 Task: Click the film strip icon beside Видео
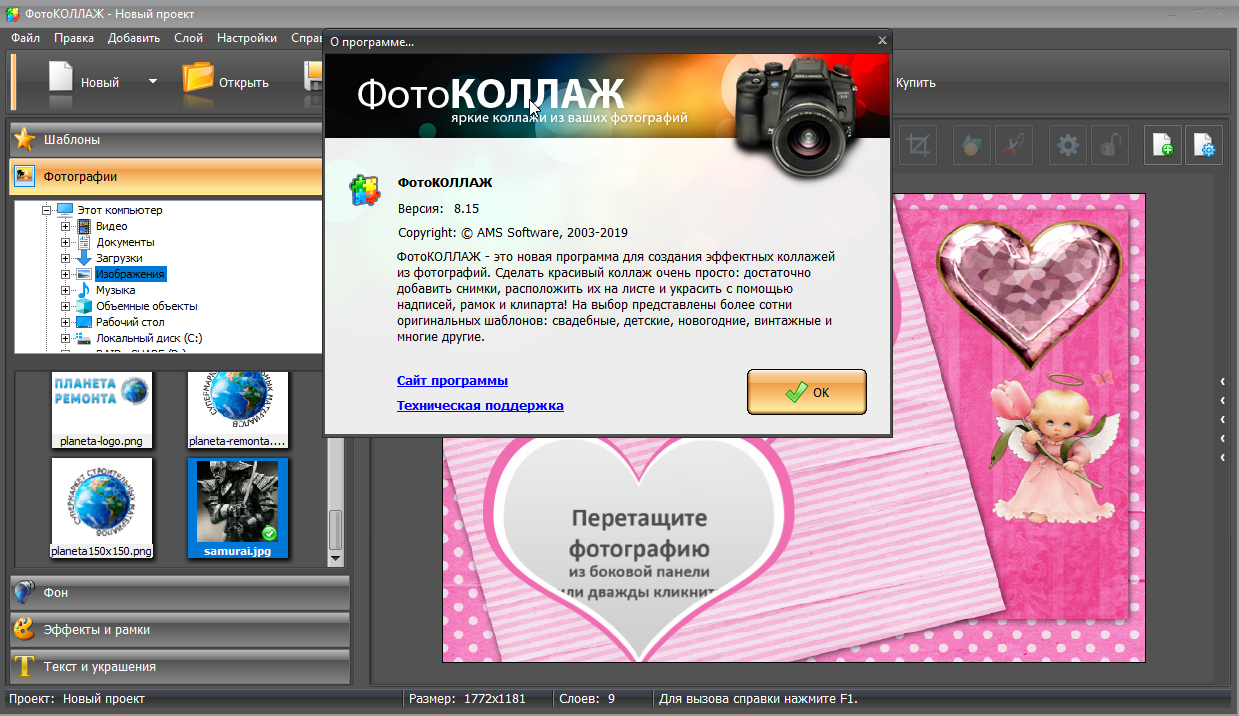[84, 226]
